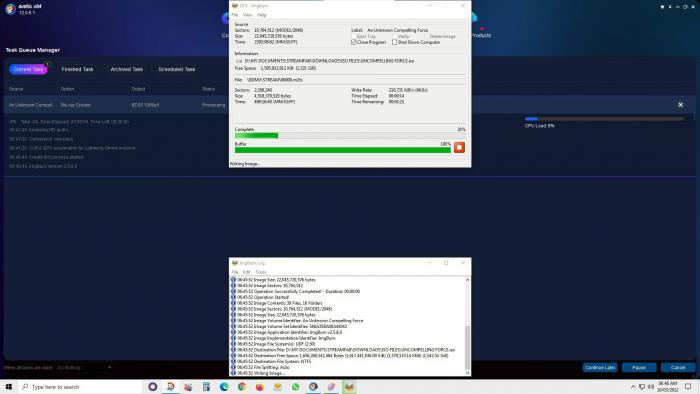Open Cortana circle icon on the taskbar
700x394 pixels.
[x=152, y=386]
